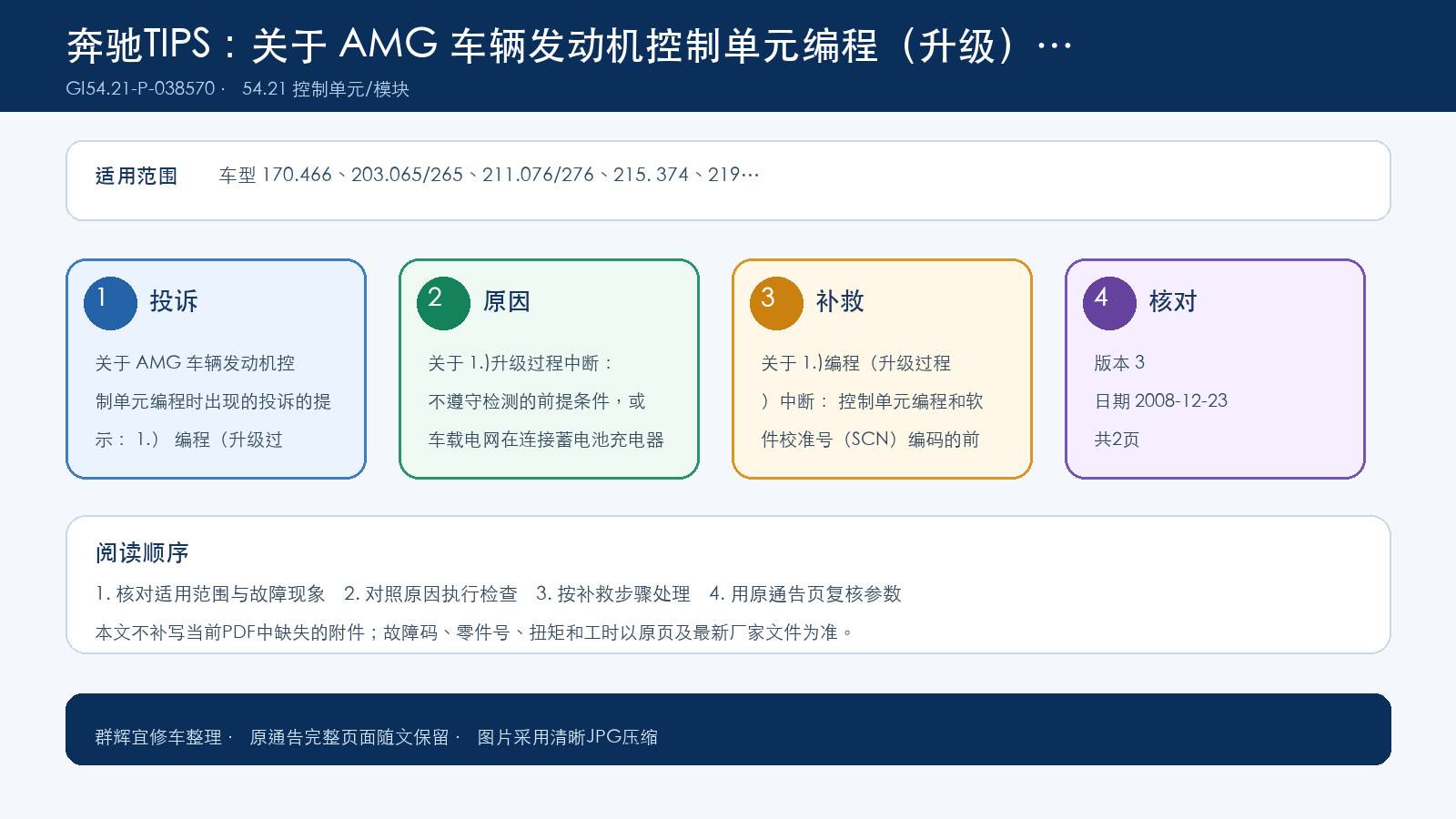Select the 原因 card heading

[507, 301]
